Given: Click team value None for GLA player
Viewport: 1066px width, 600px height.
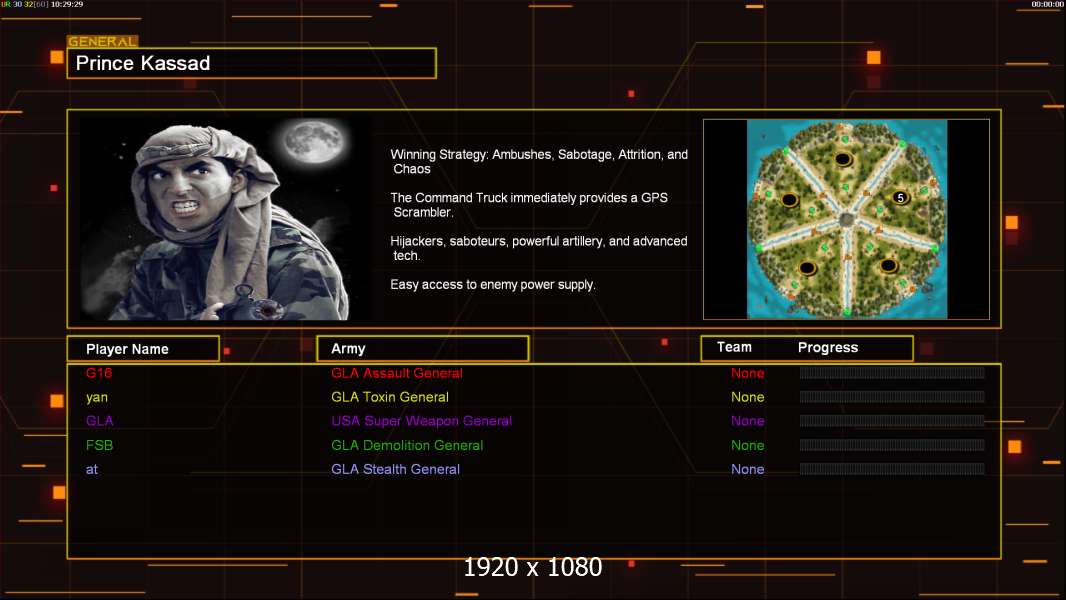Looking at the screenshot, I should [747, 421].
